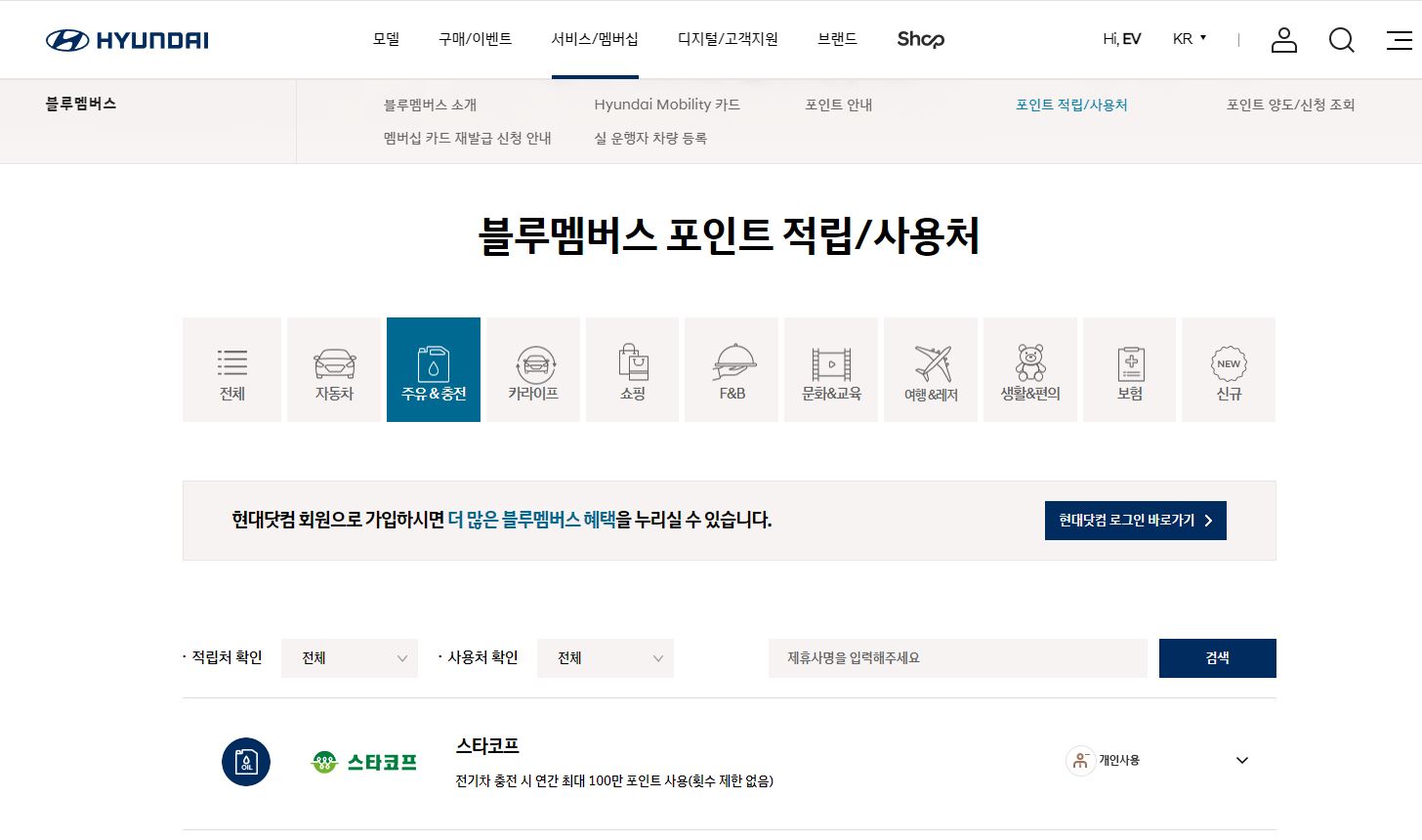Go to 포인트 양도/신청 조회
Image resolution: width=1422 pixels, height=840 pixels.
pos(1291,105)
